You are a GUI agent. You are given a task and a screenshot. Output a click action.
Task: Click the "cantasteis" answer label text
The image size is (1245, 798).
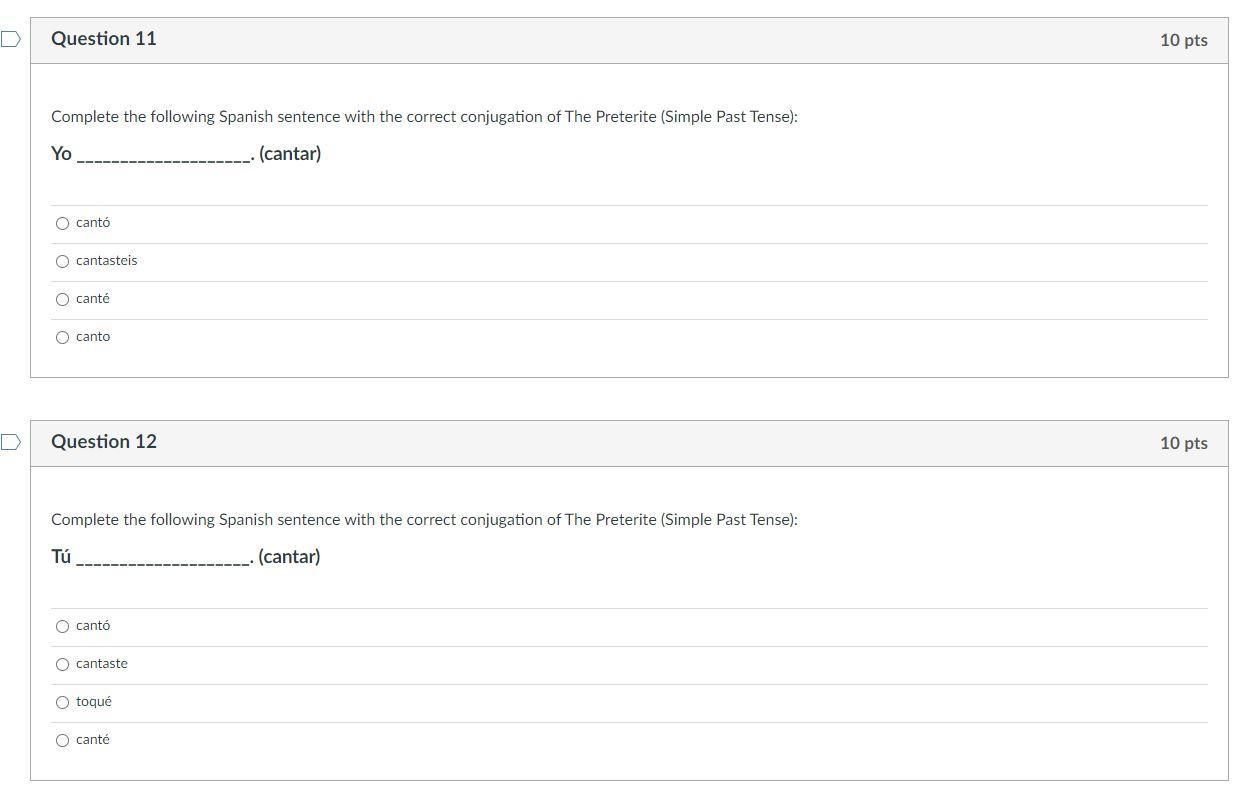coord(107,260)
